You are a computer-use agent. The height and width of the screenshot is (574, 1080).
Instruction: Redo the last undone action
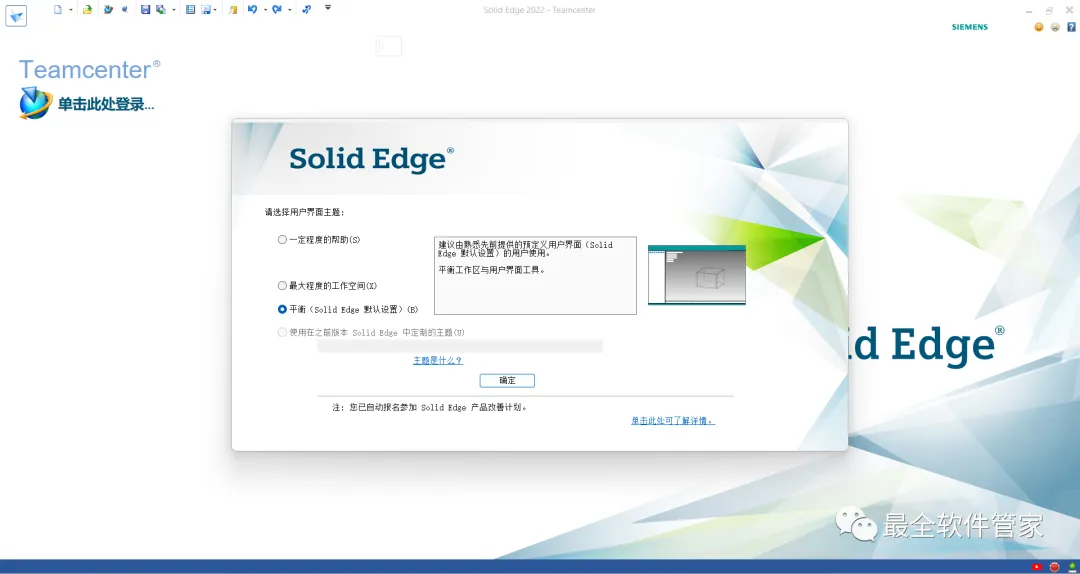coord(277,10)
